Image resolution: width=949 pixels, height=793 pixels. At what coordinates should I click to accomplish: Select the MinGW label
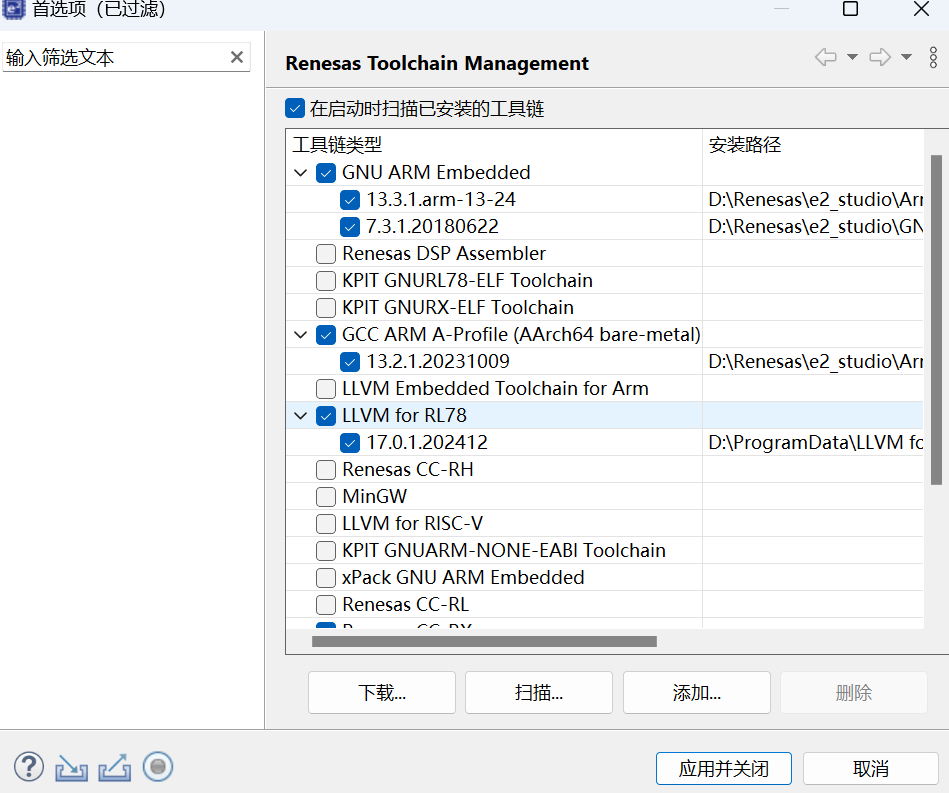375,497
